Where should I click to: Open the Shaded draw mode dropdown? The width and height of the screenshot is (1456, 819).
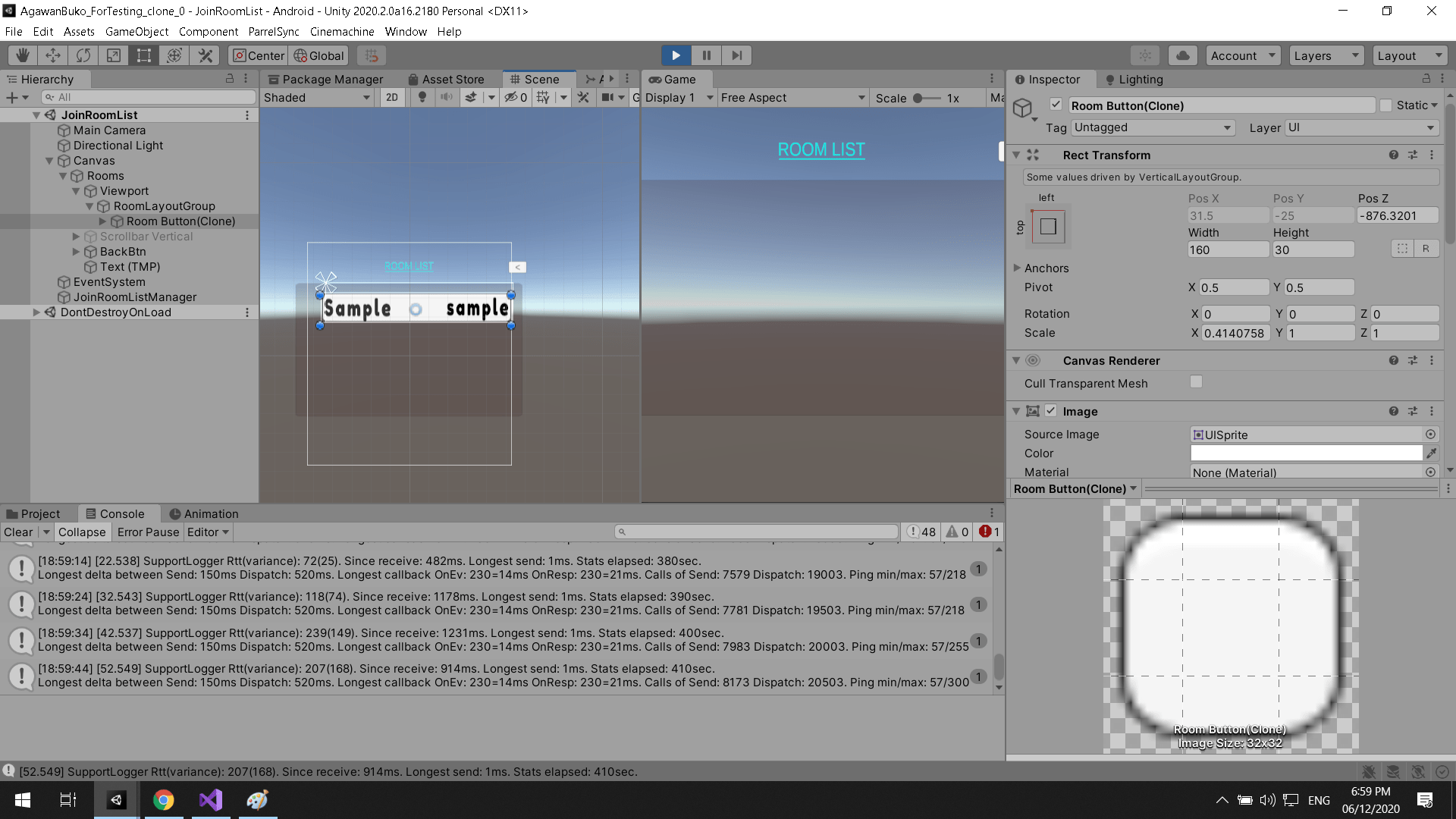[316, 97]
